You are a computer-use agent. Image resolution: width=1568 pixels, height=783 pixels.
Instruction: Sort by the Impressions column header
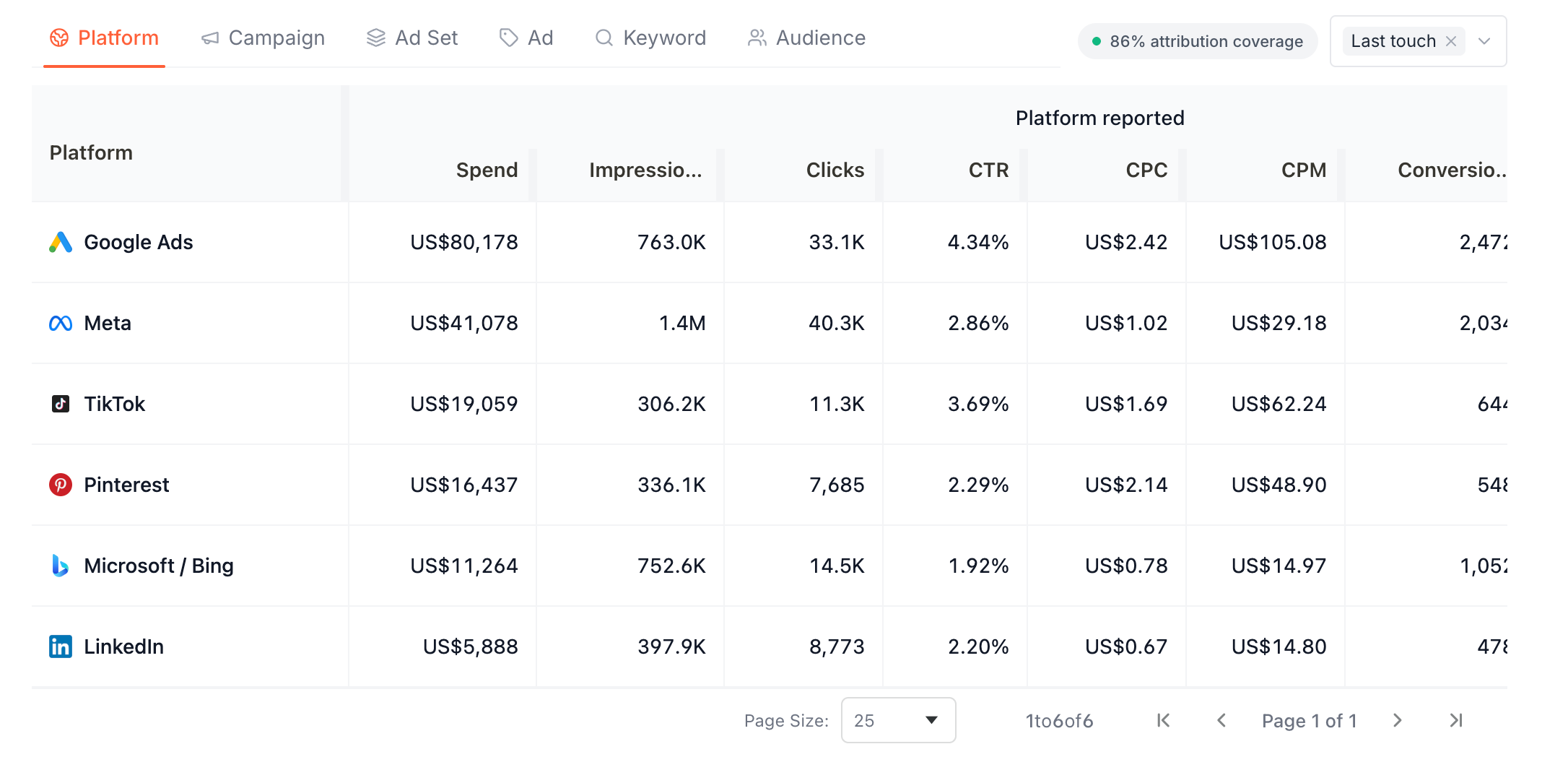645,170
